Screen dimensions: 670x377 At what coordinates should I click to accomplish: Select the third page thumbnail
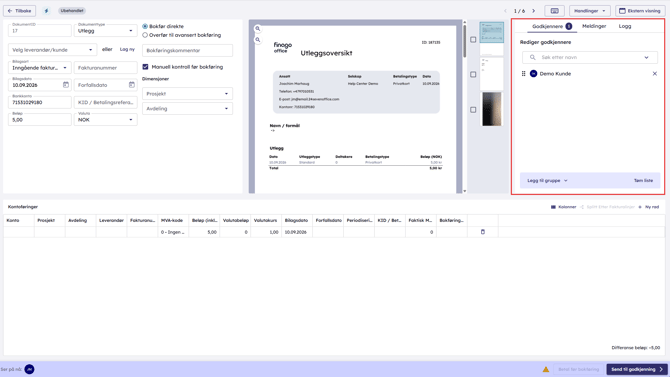492,110
